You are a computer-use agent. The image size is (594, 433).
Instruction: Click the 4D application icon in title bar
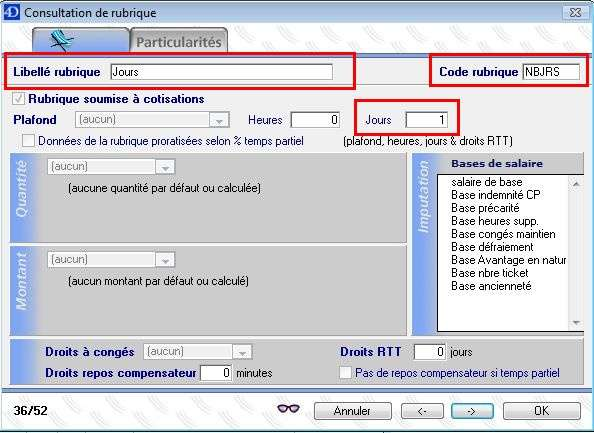[x=11, y=12]
